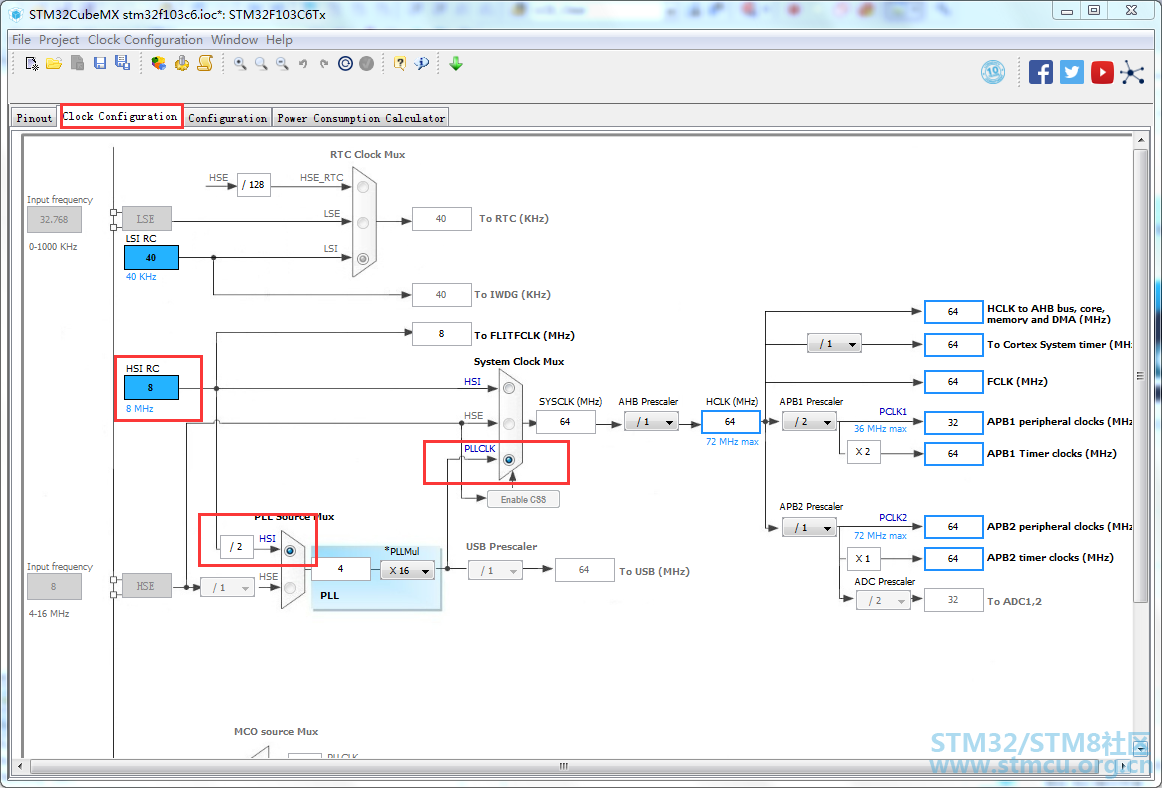
Task: Select HSE radio in PLL Source Mux
Action: click(x=290, y=588)
